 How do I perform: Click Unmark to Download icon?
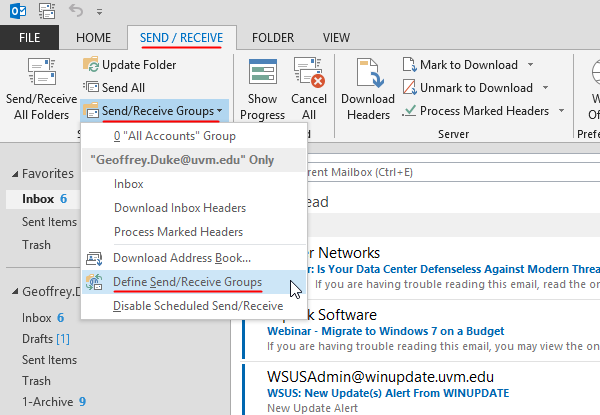[x=409, y=87]
